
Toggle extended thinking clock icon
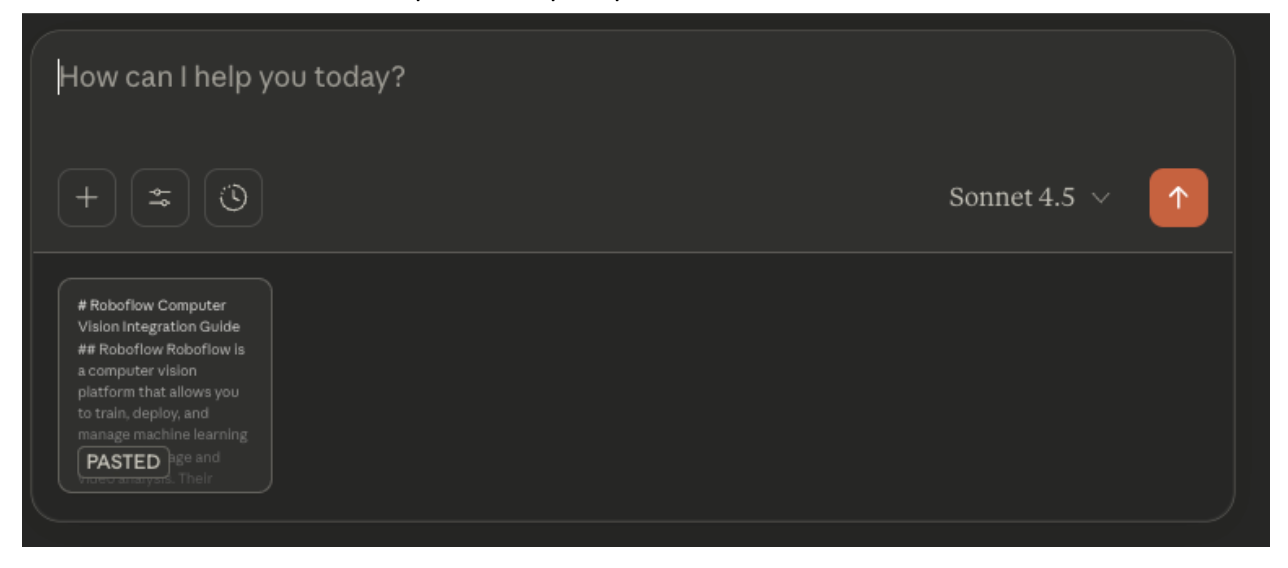click(233, 198)
